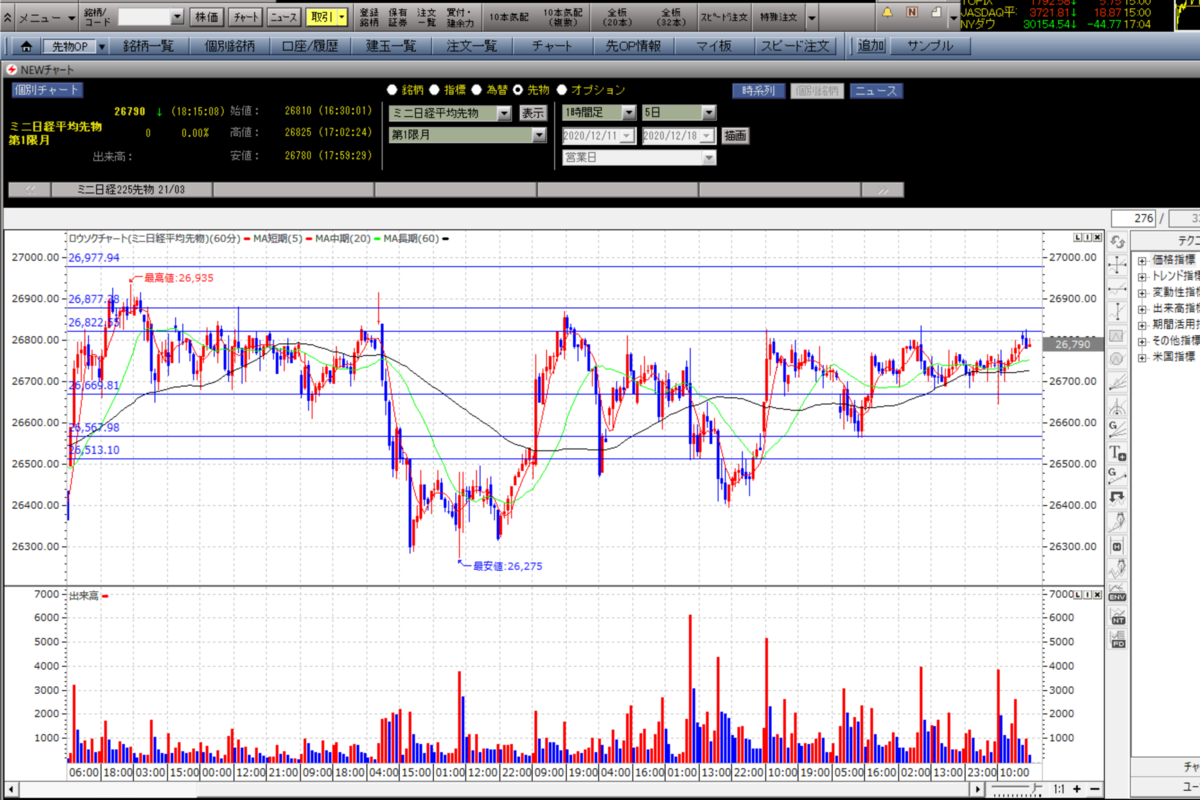
Task: Page the symbol tabs right with the >> arrow
Action: pos(882,189)
